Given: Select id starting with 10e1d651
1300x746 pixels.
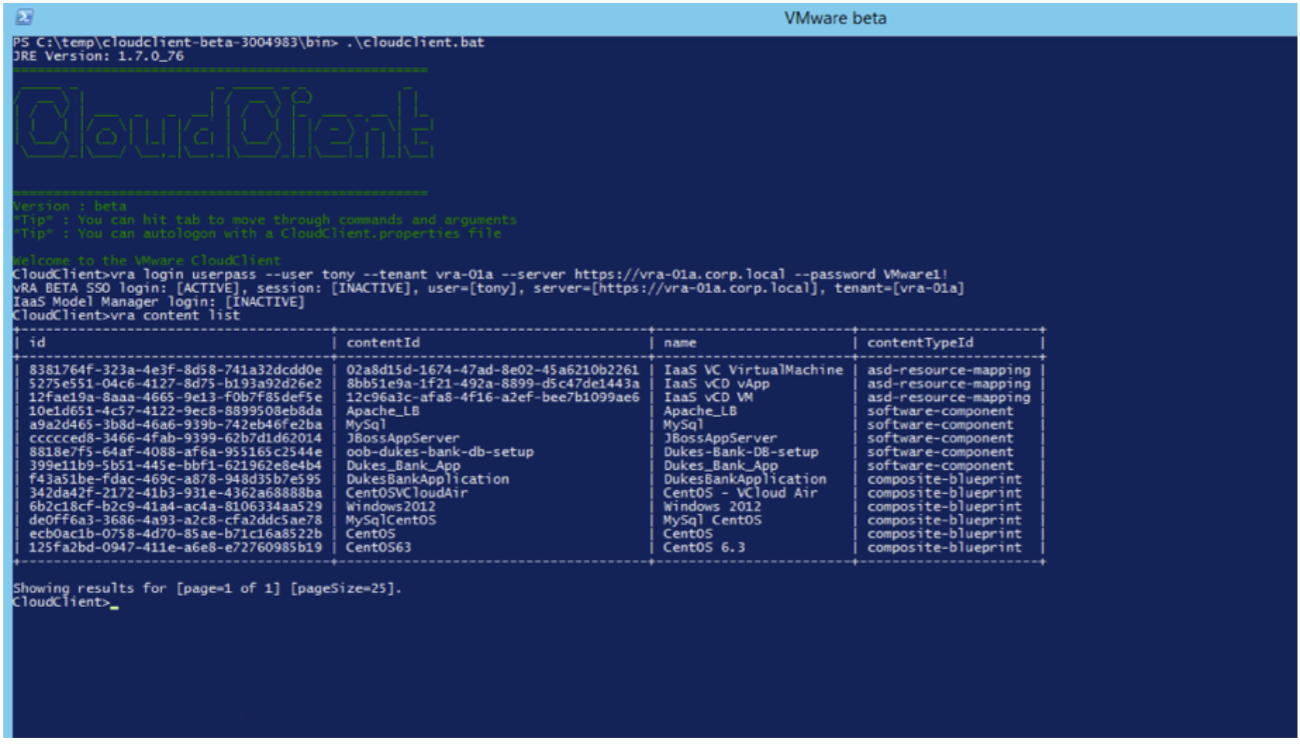Looking at the screenshot, I should 175,411.
